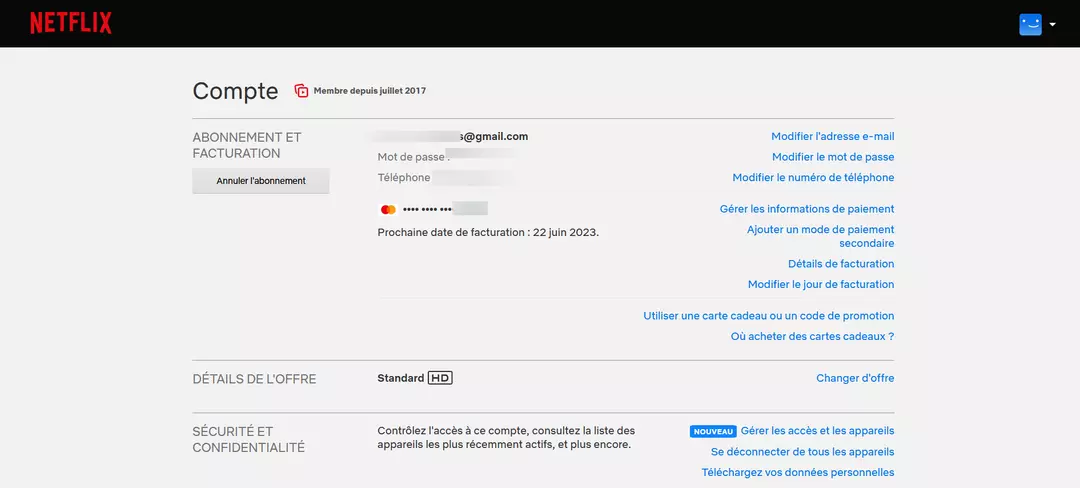This screenshot has width=1080, height=488.
Task: Use a gift card or promotion code link
Action: pos(768,316)
